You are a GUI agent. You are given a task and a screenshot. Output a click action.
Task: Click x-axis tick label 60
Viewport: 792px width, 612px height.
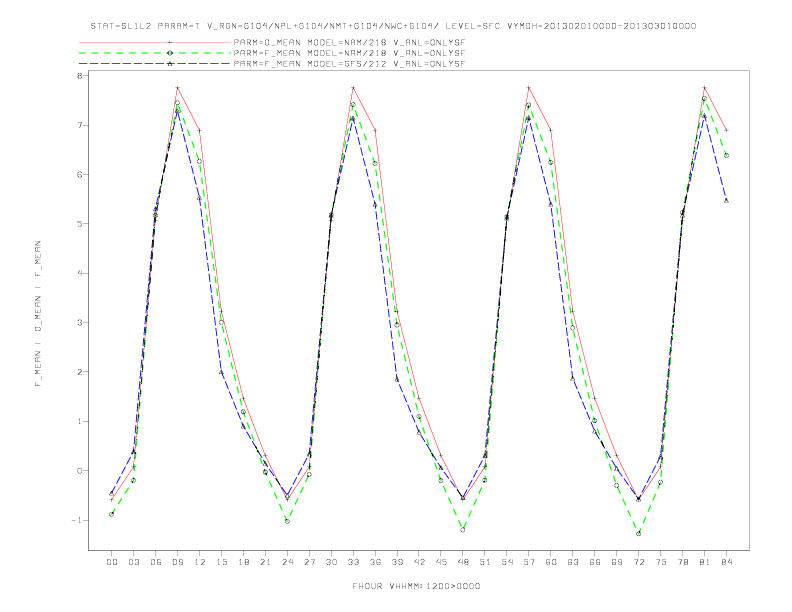[x=551, y=562]
